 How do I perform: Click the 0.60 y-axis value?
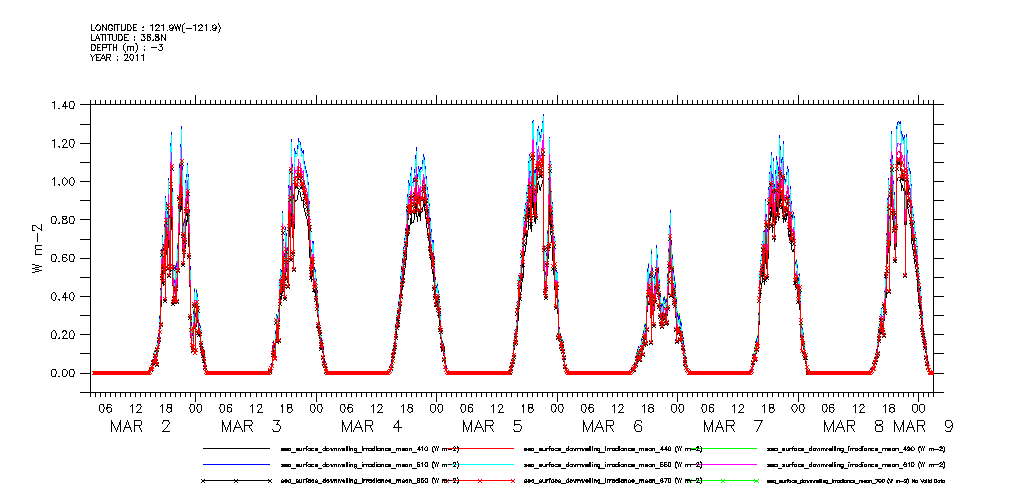click(64, 258)
